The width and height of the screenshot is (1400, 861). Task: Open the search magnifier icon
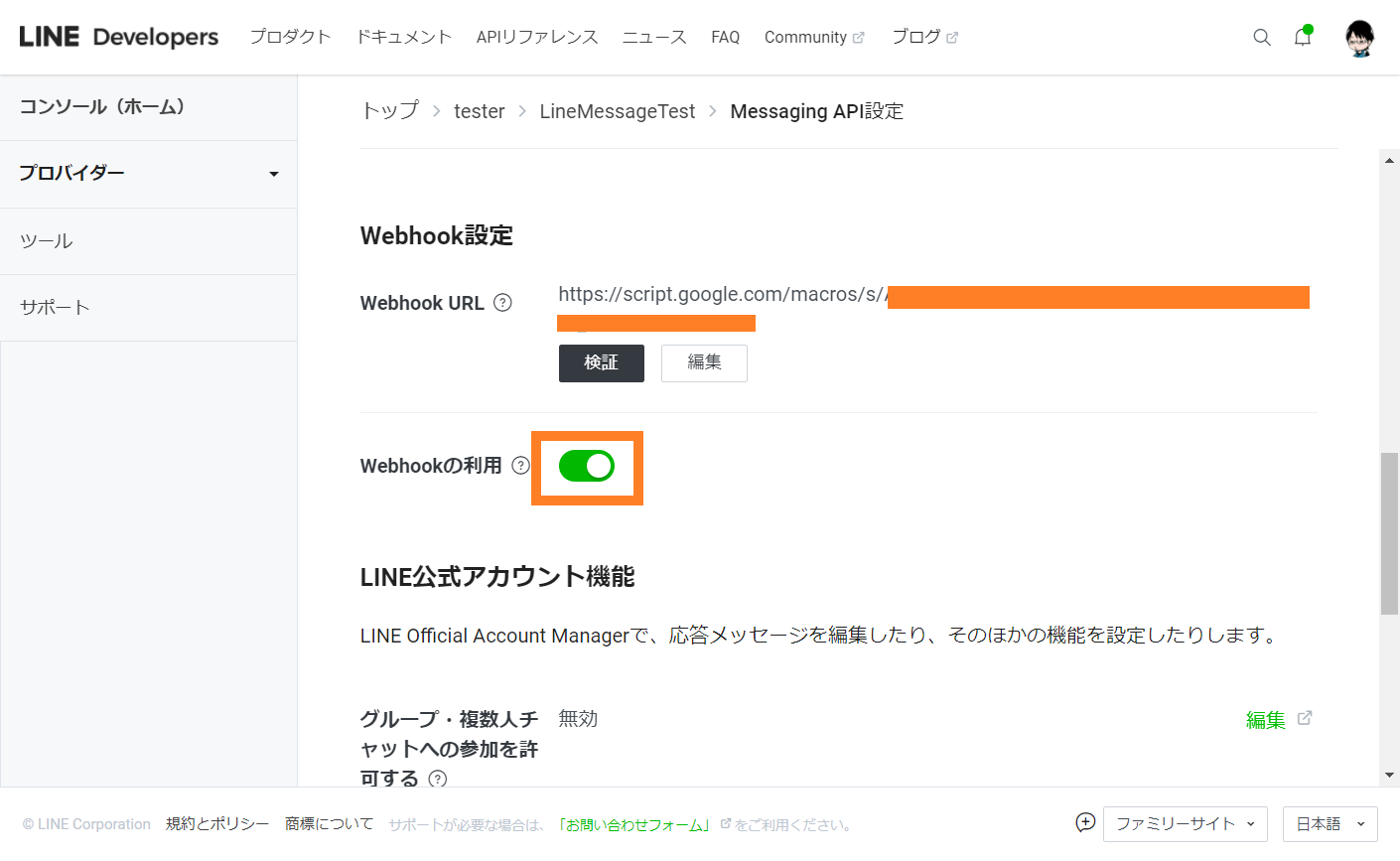pos(1262,38)
